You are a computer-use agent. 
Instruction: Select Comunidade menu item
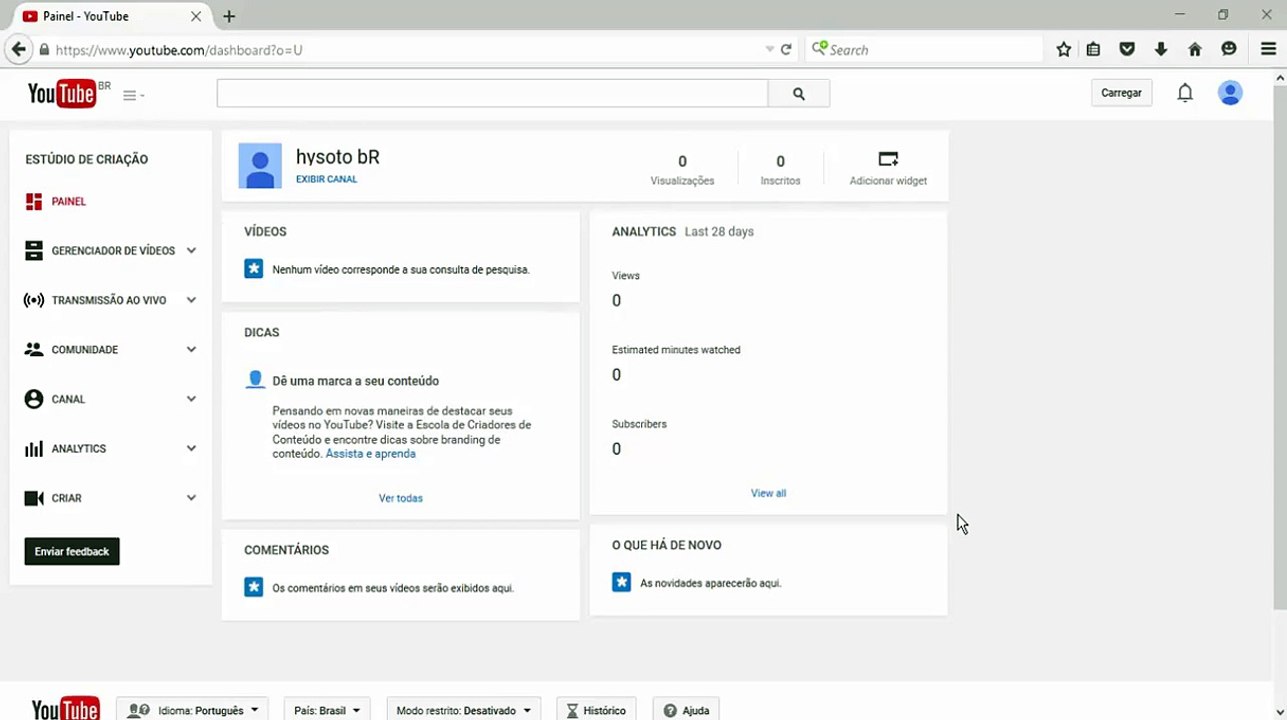tap(85, 350)
